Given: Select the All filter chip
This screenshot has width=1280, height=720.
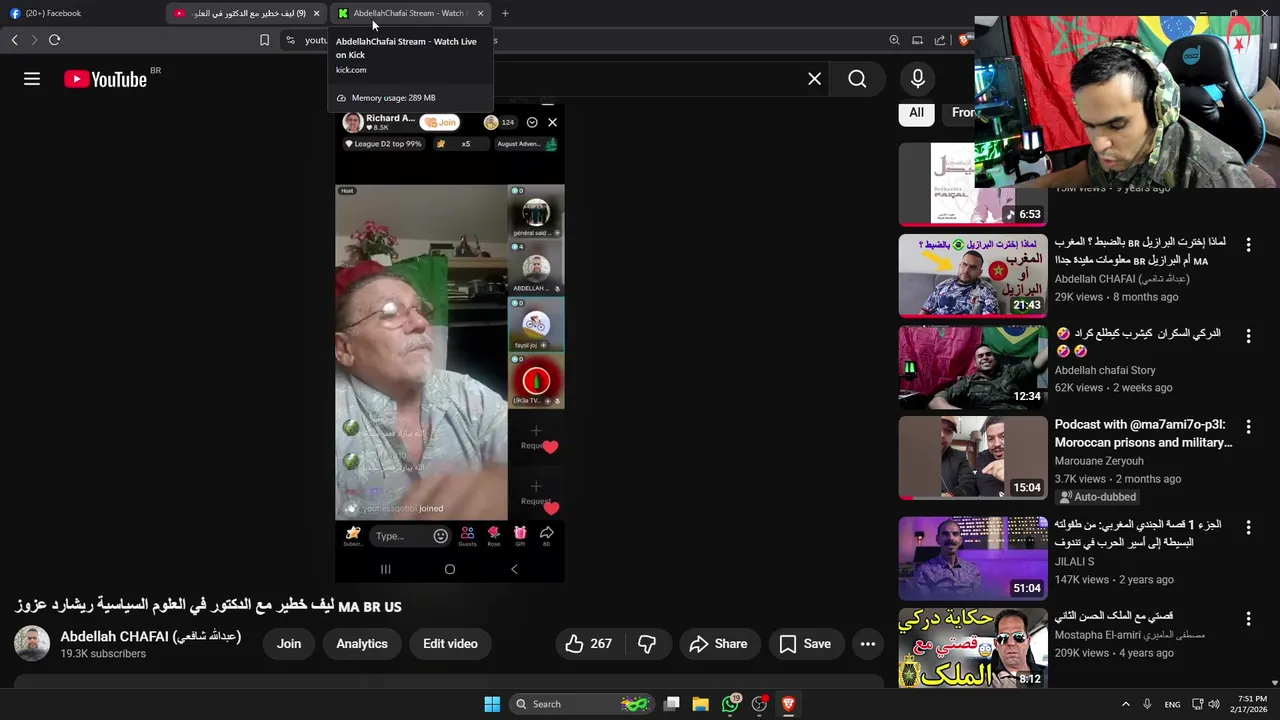Looking at the screenshot, I should point(916,112).
